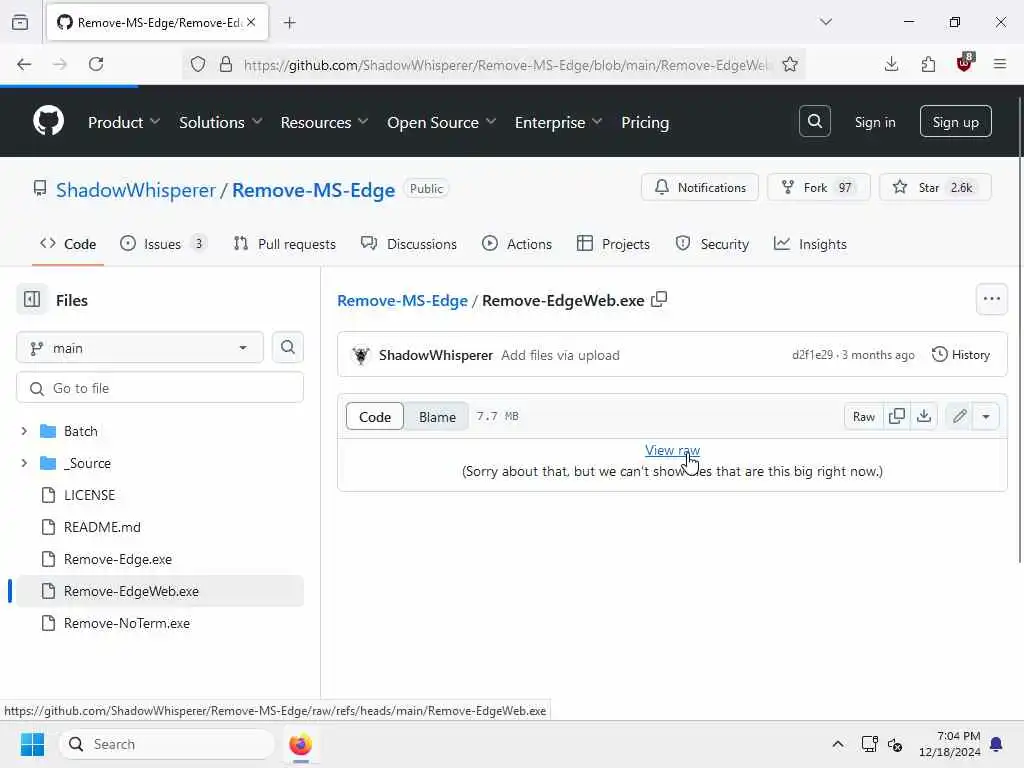1024x768 pixels.
Task: Bookmark this page with the star icon
Action: [x=790, y=64]
